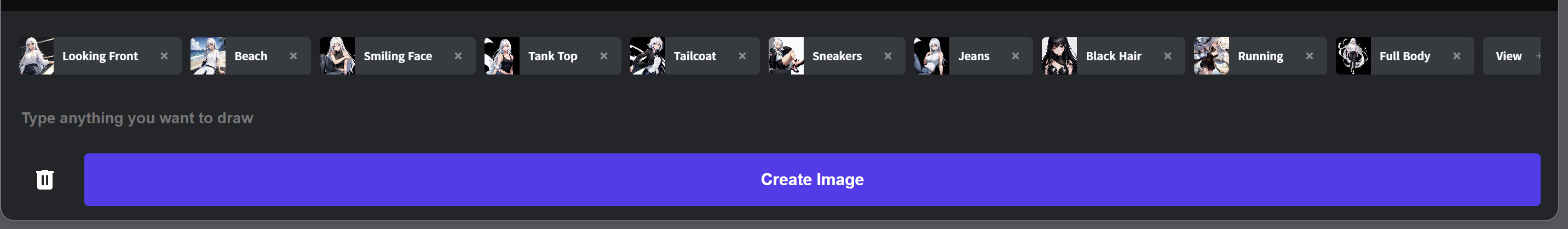Remove the Tailcoat tag

coord(742,56)
